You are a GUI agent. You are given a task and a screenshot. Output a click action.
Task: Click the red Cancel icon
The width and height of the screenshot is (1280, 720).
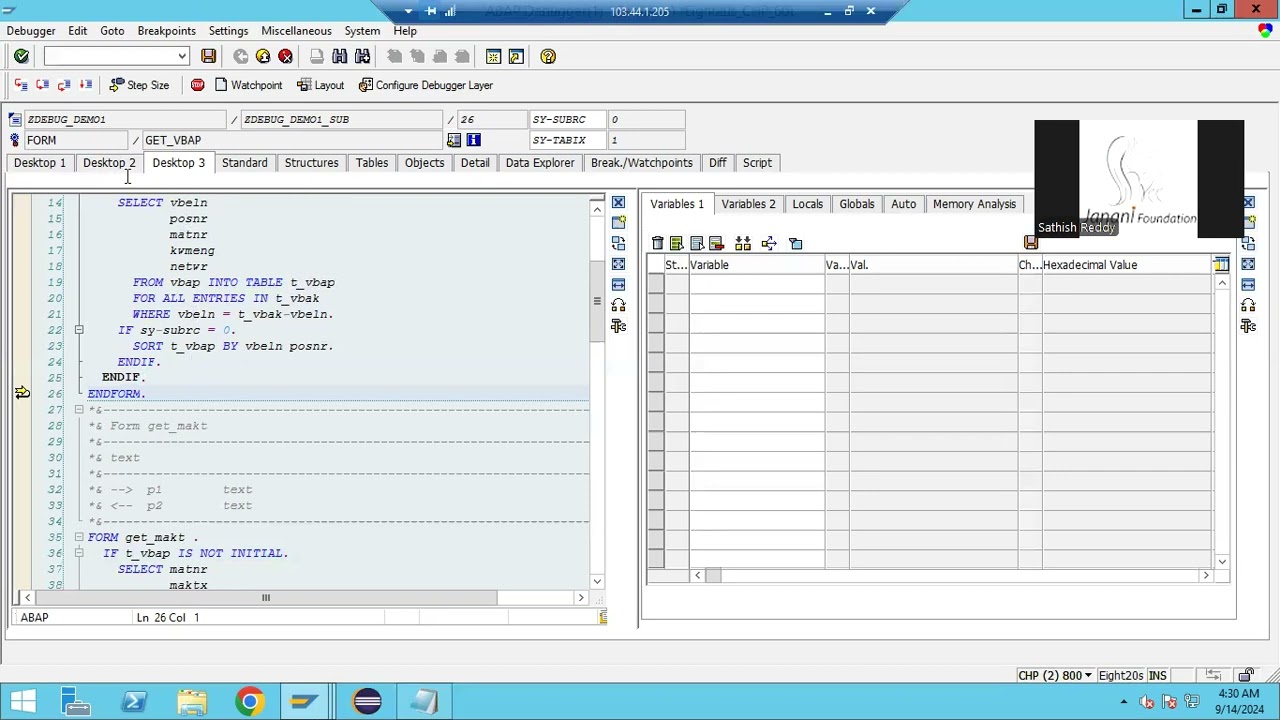(x=286, y=56)
